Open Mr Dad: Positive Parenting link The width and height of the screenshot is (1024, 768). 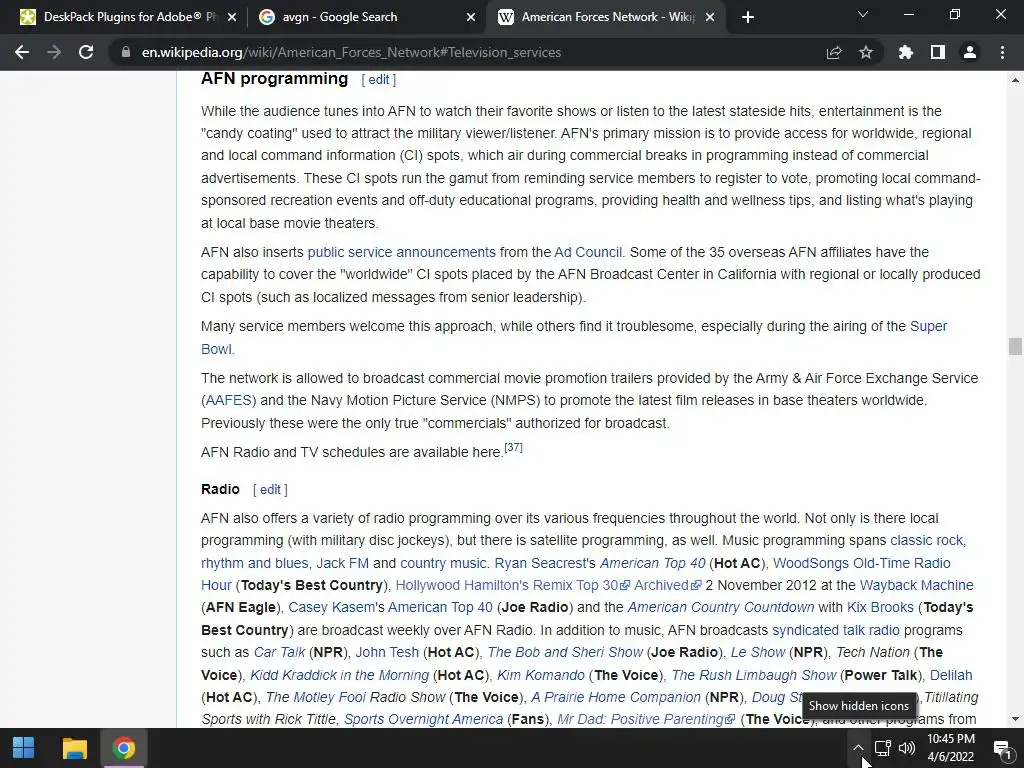pyautogui.click(x=646, y=720)
